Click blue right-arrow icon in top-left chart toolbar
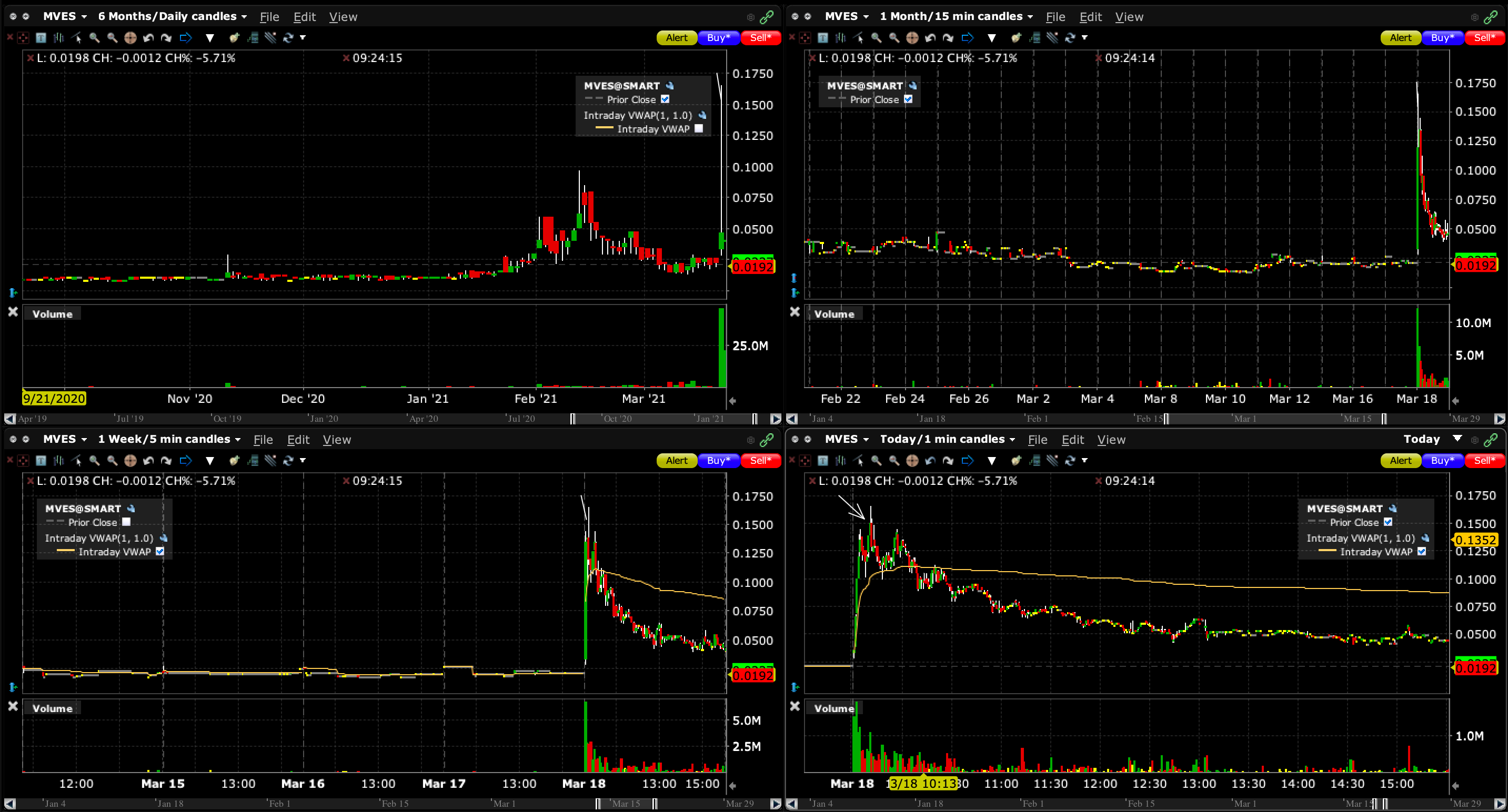1508x812 pixels. pyautogui.click(x=186, y=38)
